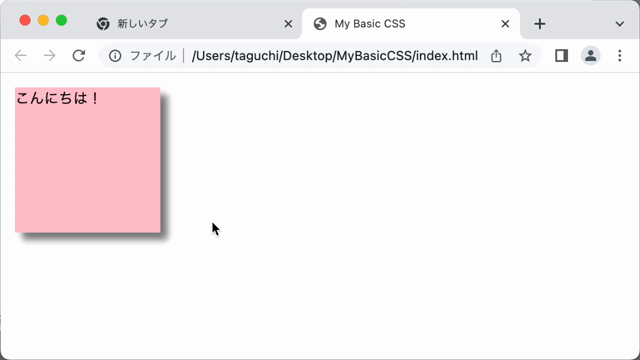The image size is (640, 360).
Task: View site information icon
Action: [x=115, y=56]
